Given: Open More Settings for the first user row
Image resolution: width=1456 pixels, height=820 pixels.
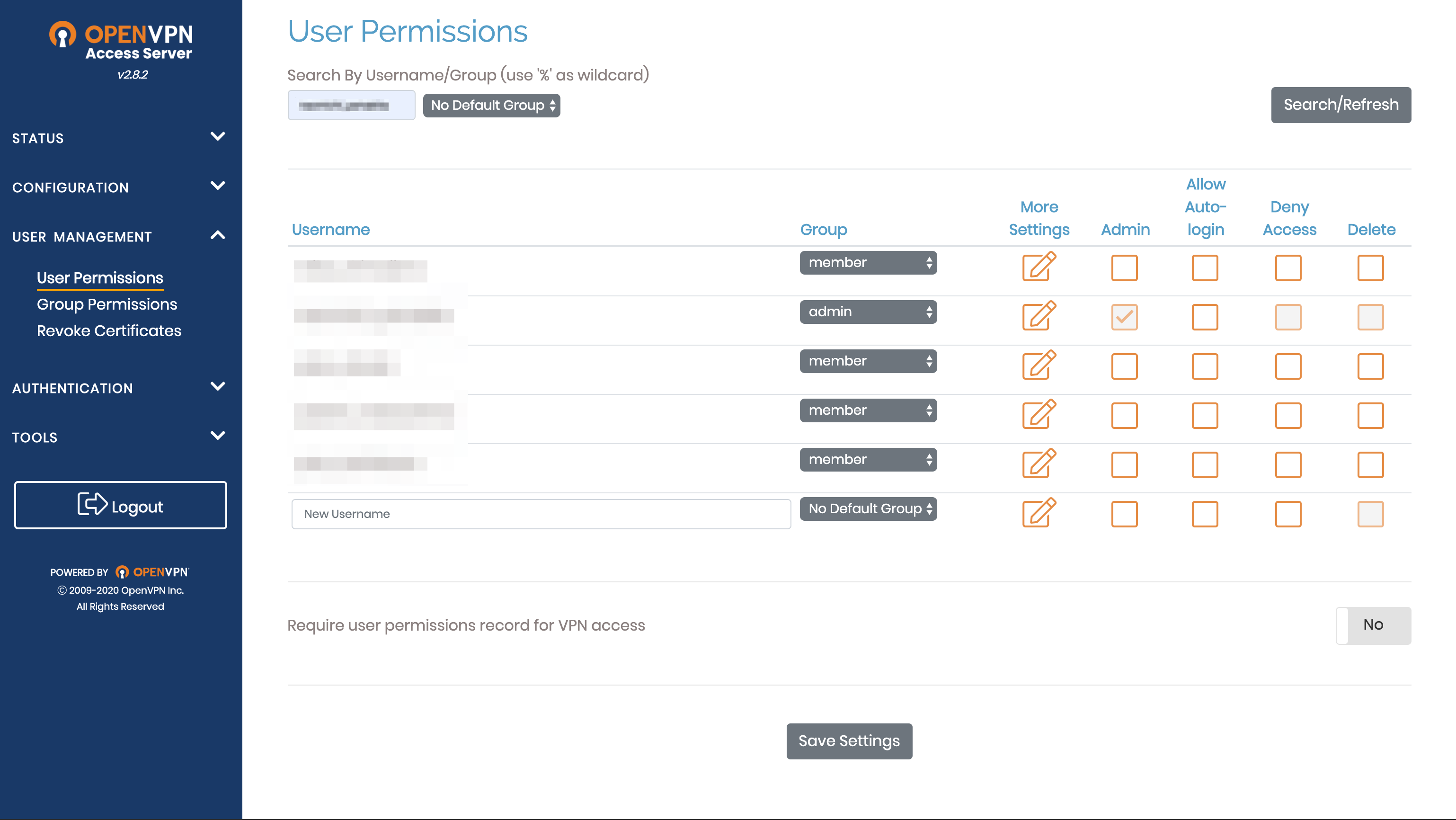Looking at the screenshot, I should pos(1039,267).
